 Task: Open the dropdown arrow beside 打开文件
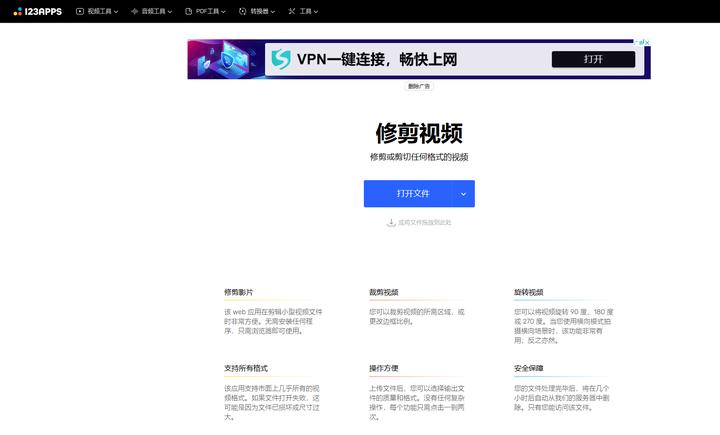(x=463, y=194)
